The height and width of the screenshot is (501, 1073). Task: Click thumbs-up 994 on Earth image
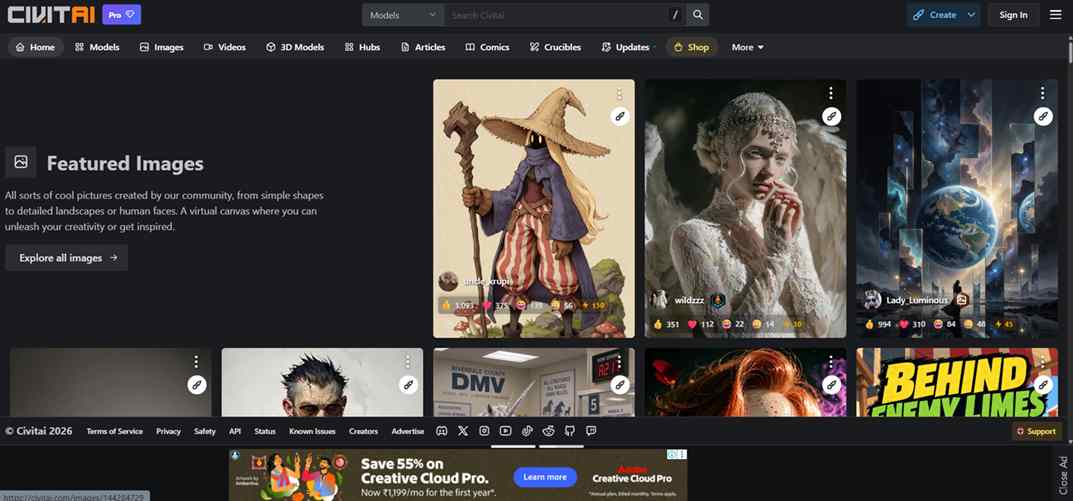click(877, 324)
